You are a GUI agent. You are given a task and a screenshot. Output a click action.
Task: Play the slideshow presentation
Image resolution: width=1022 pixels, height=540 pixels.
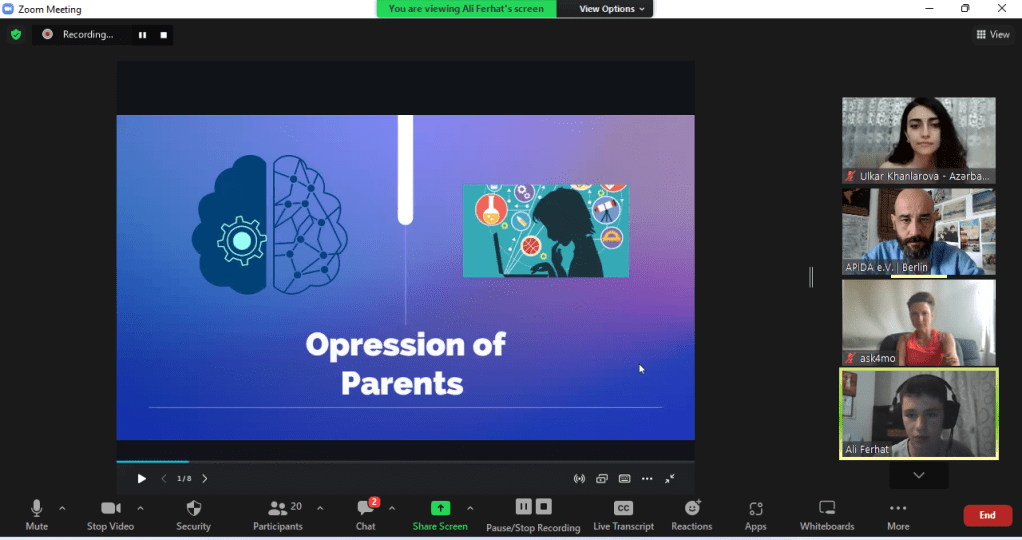pyautogui.click(x=141, y=479)
